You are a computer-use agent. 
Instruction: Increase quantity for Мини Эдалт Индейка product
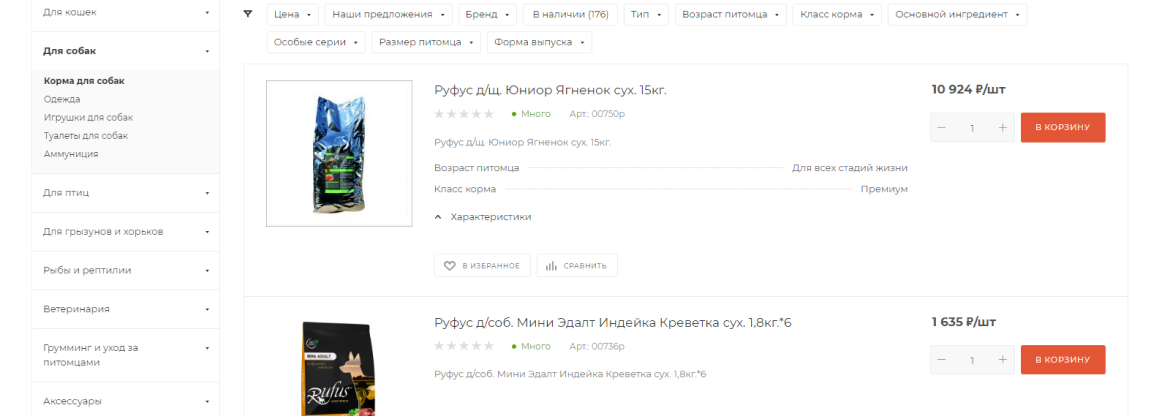(x=1003, y=360)
